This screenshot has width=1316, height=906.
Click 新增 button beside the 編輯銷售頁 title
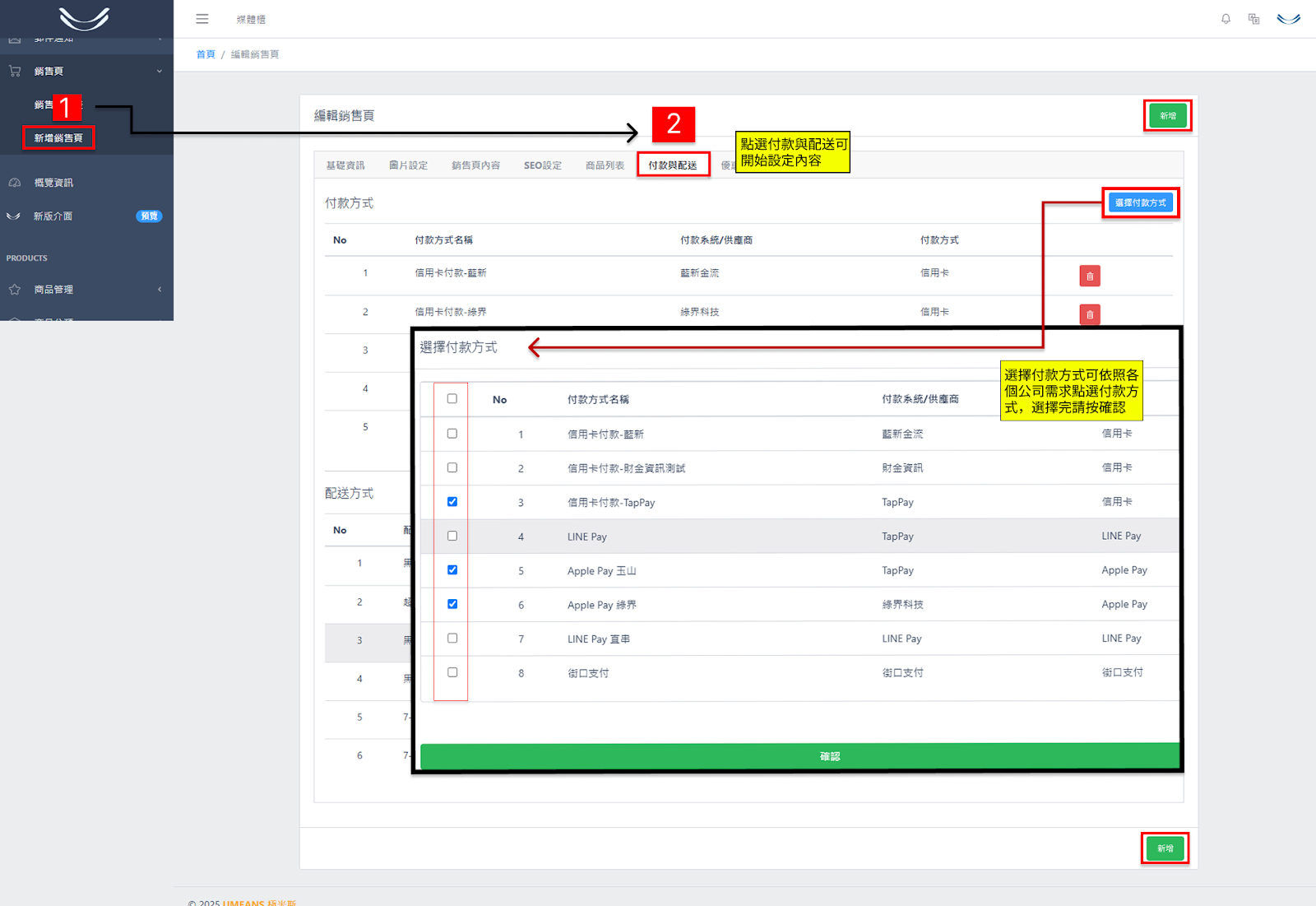point(1168,116)
